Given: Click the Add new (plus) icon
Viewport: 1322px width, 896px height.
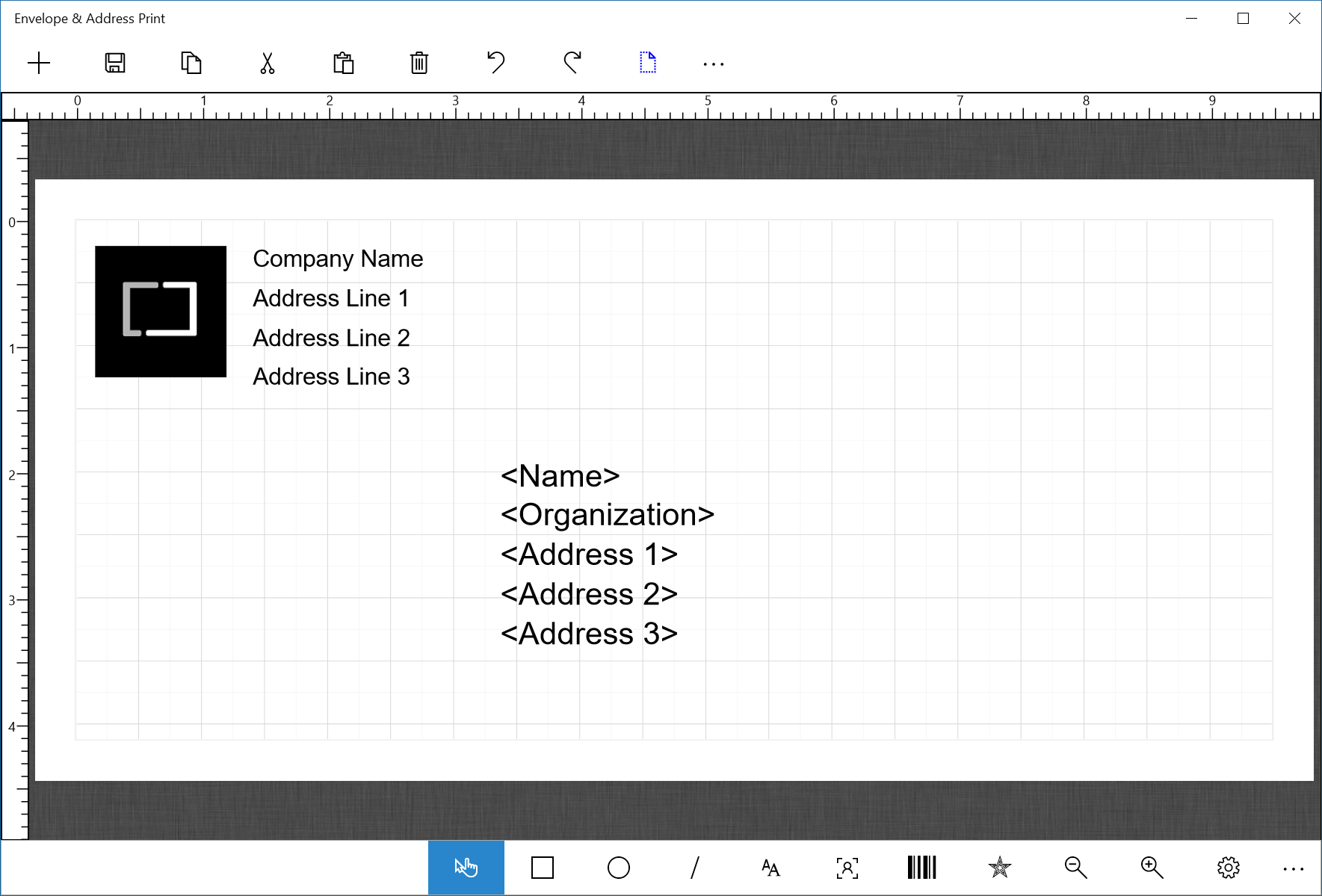Looking at the screenshot, I should click(39, 64).
